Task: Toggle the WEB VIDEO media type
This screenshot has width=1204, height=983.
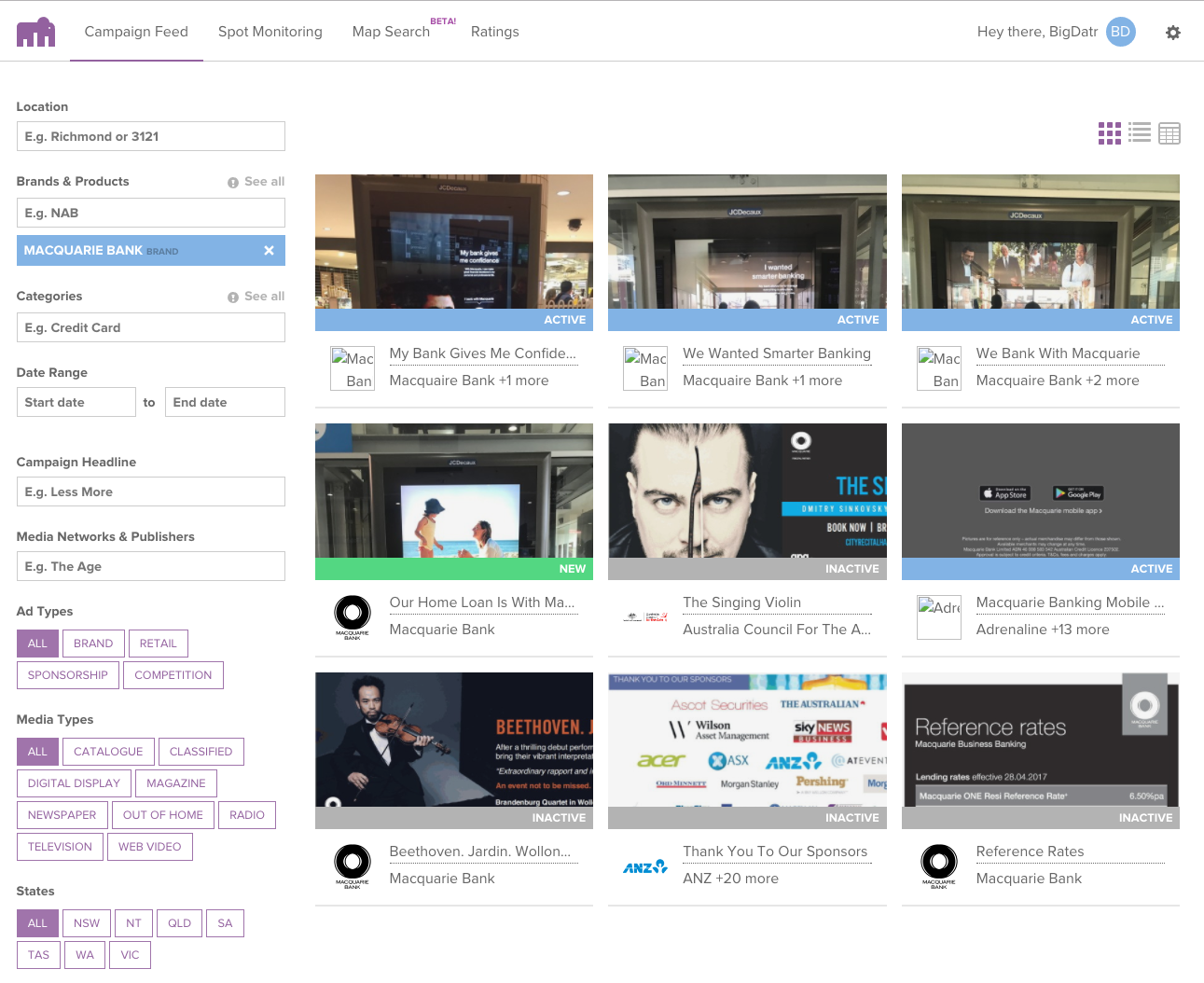Action: pyautogui.click(x=150, y=847)
